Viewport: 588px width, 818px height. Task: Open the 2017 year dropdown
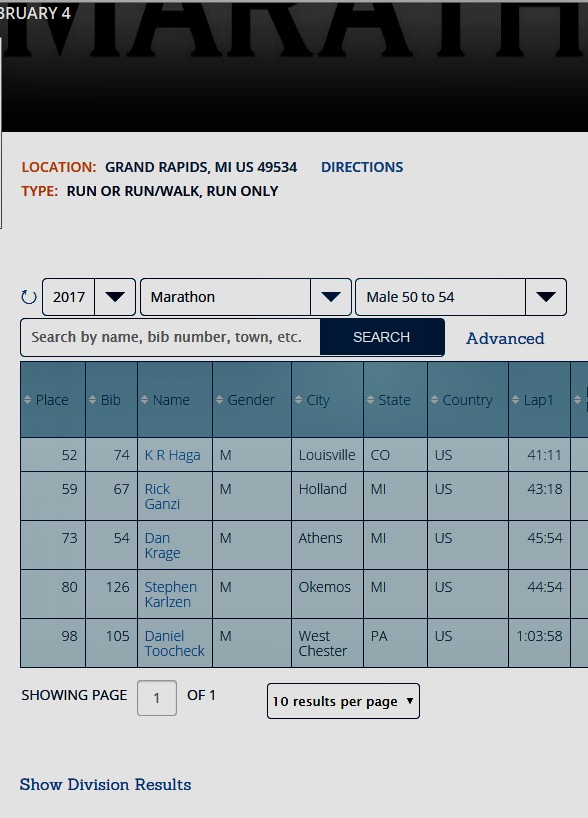click(89, 297)
